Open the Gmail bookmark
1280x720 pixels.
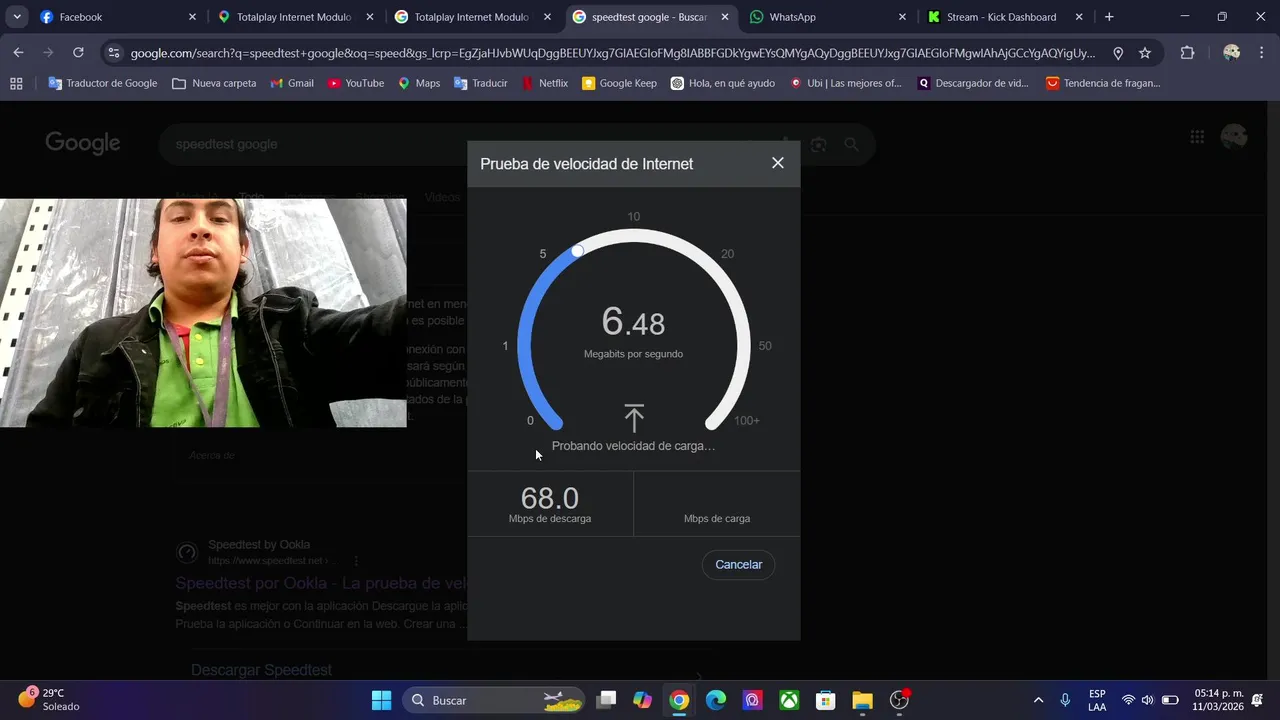click(x=292, y=83)
